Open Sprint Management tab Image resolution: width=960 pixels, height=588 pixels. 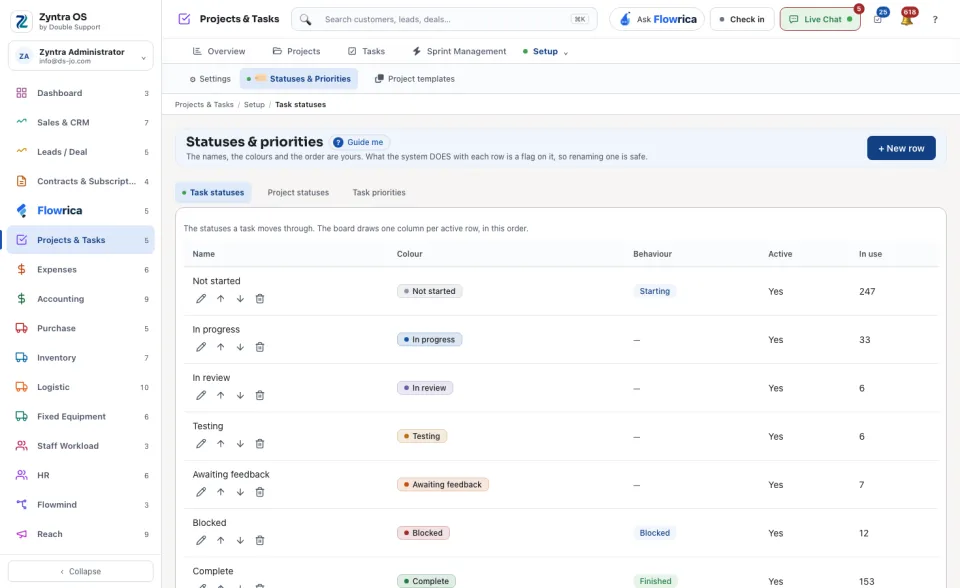(459, 51)
